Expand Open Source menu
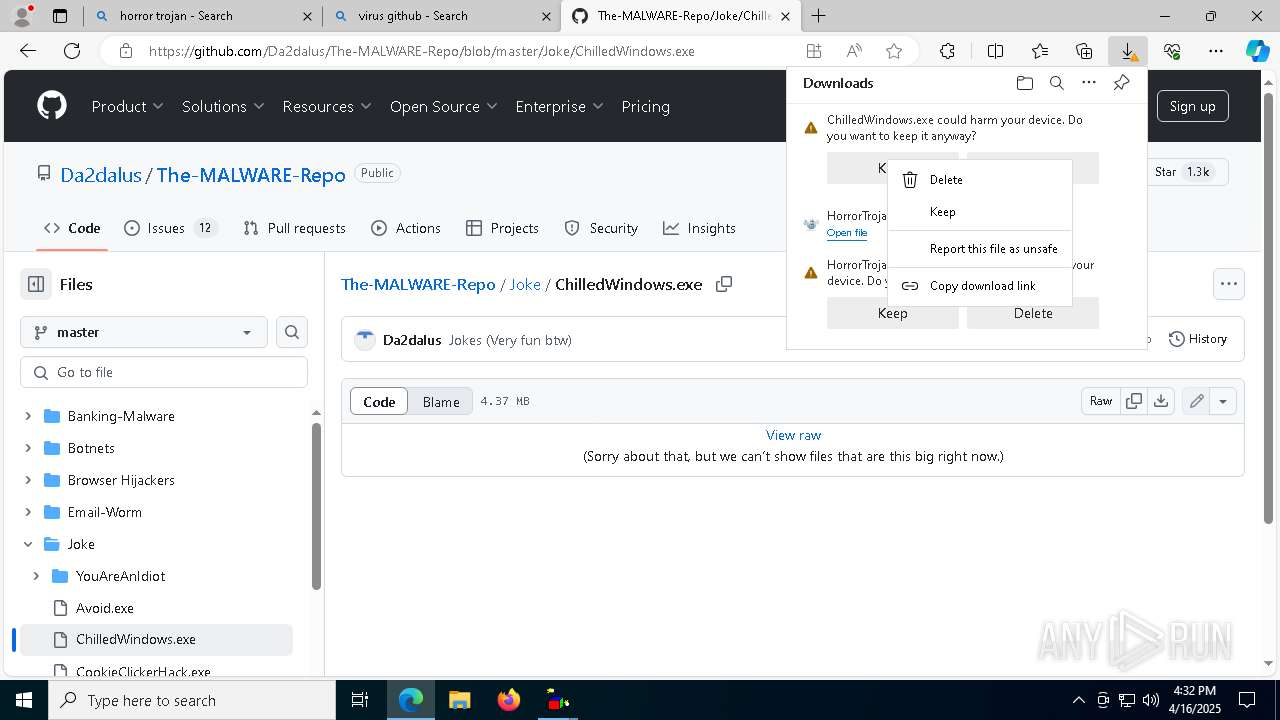Screen dimensions: 1280x720 (x=444, y=106)
